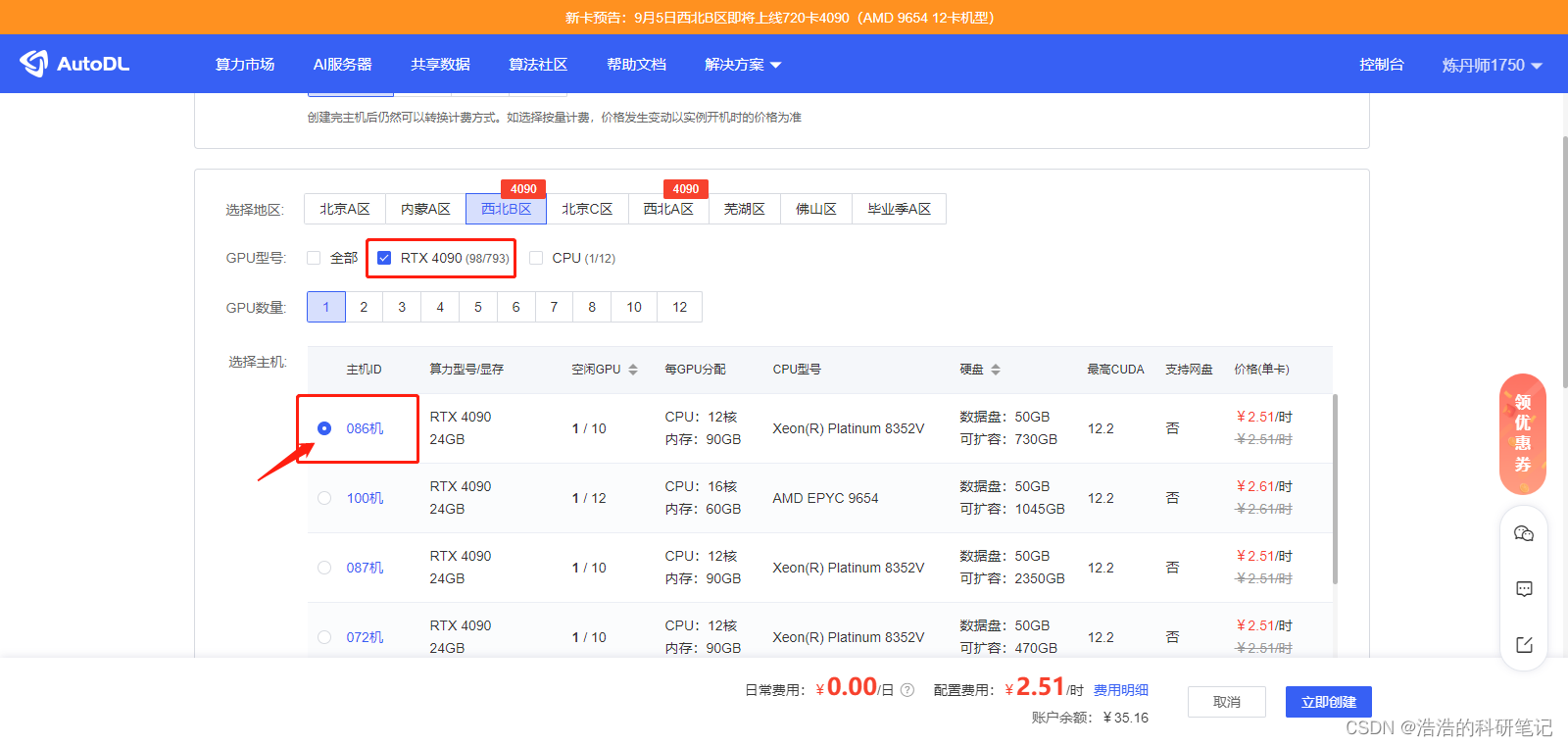Image resolution: width=1568 pixels, height=746 pixels.
Task: Click the AutoDL logo
Action: (x=74, y=64)
